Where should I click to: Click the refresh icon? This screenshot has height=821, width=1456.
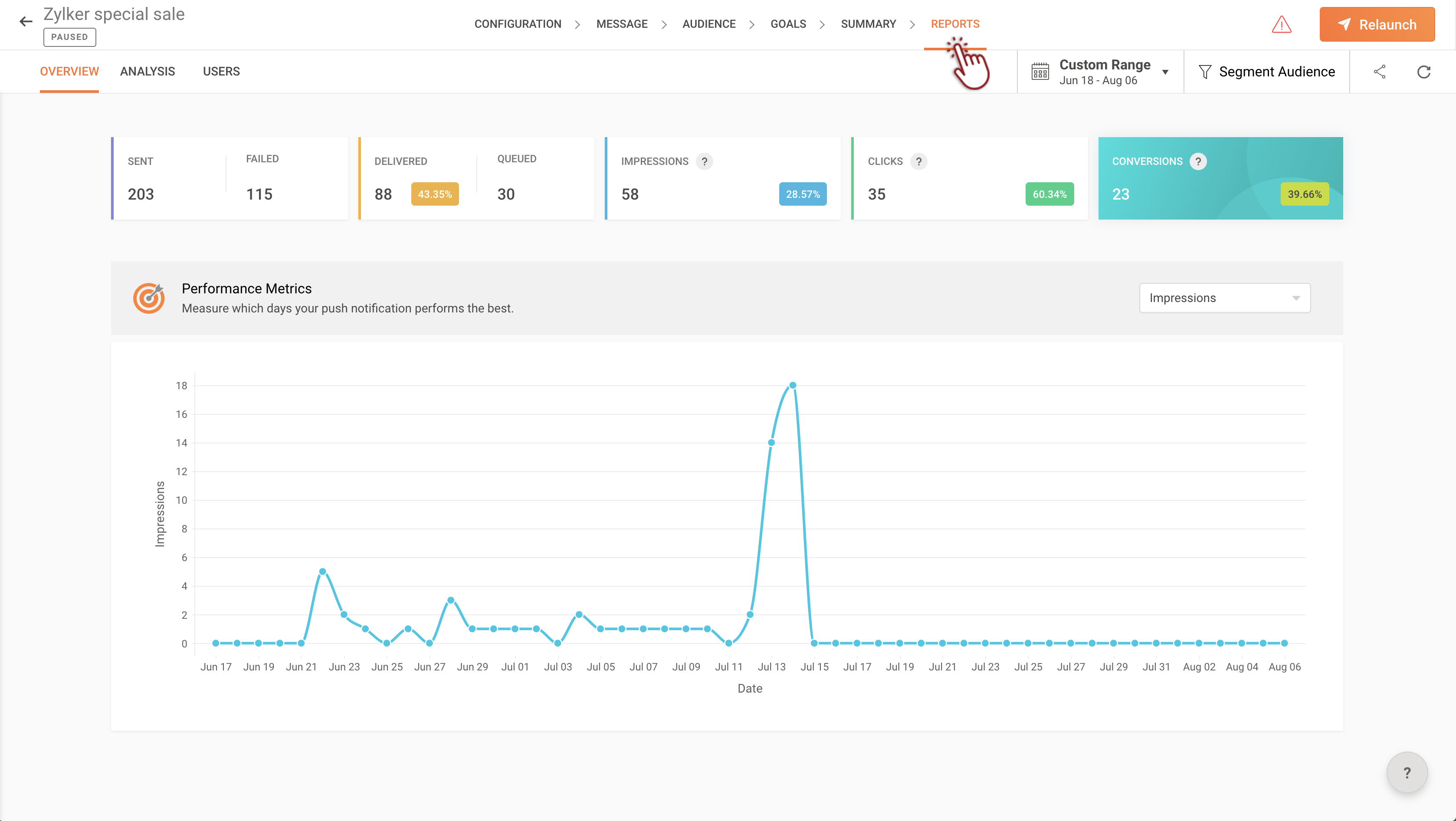[1424, 72]
